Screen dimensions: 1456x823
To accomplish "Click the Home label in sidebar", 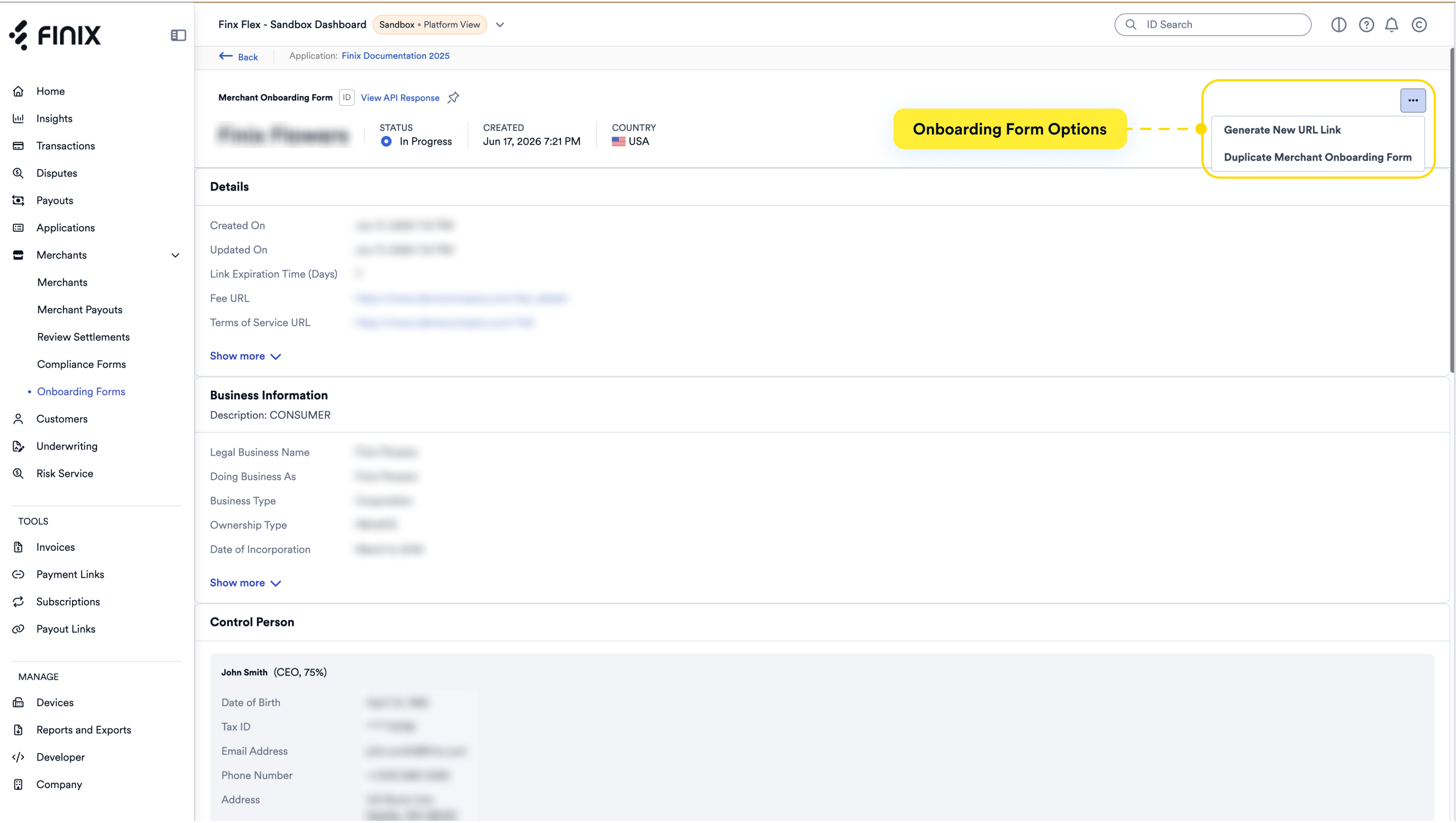I will pyautogui.click(x=50, y=91).
